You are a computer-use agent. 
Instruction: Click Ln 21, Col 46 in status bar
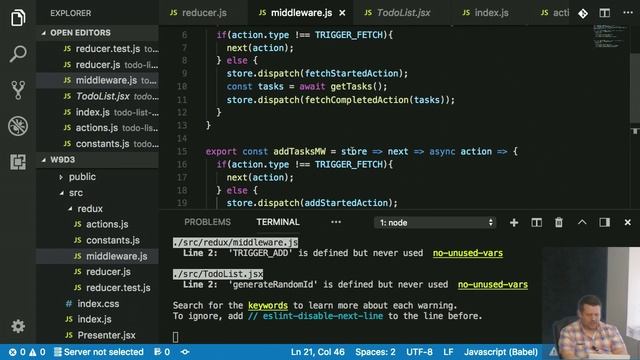coord(318,352)
